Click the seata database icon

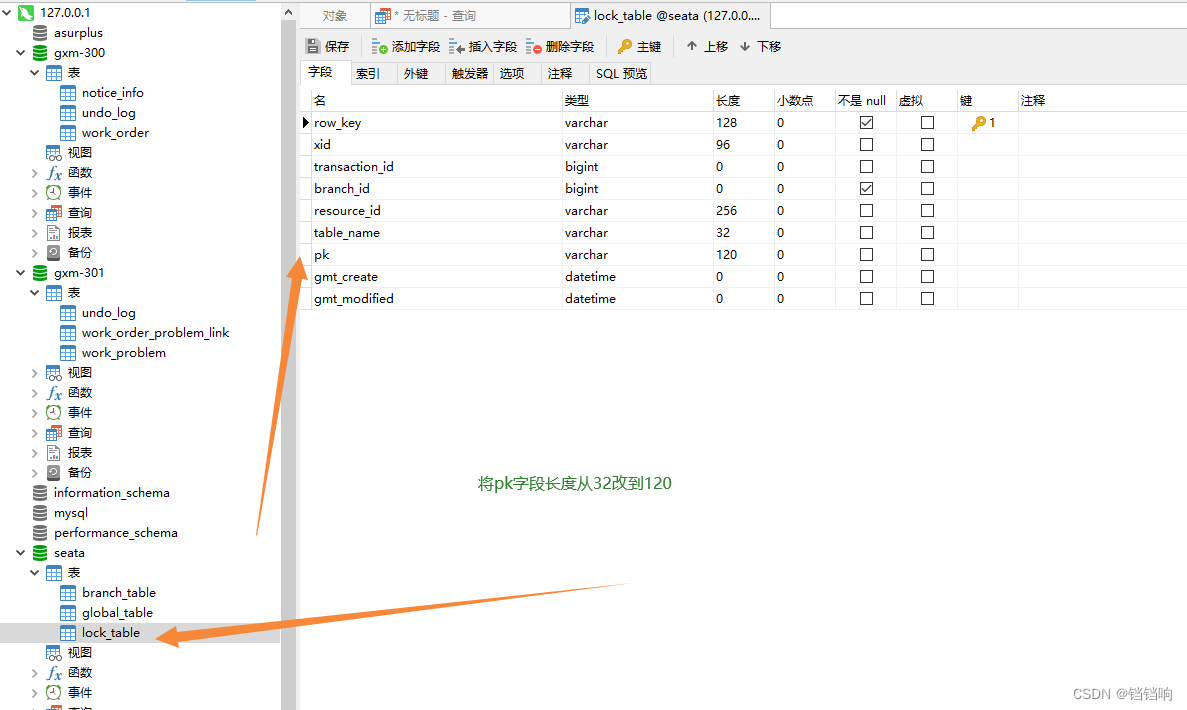click(x=40, y=553)
